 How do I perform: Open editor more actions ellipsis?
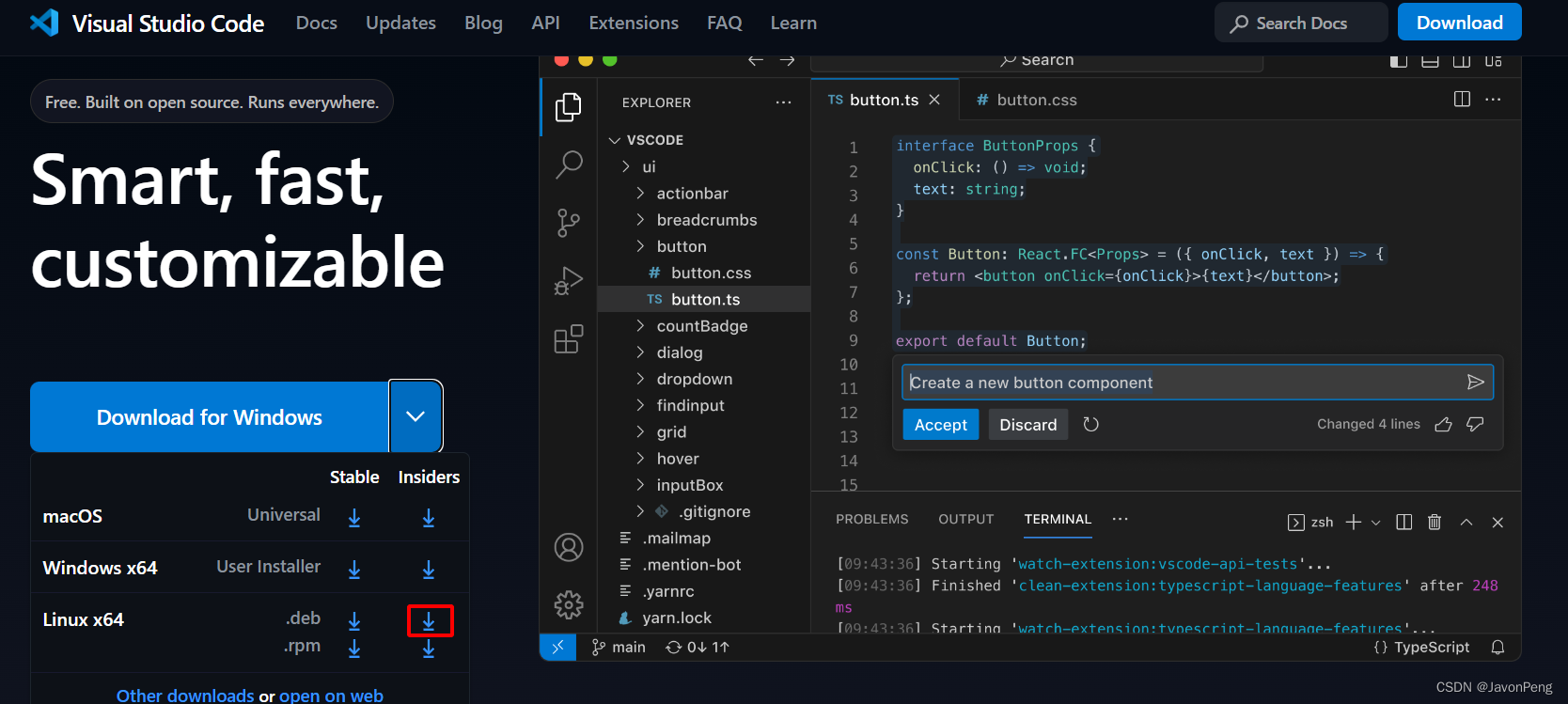tap(1493, 99)
